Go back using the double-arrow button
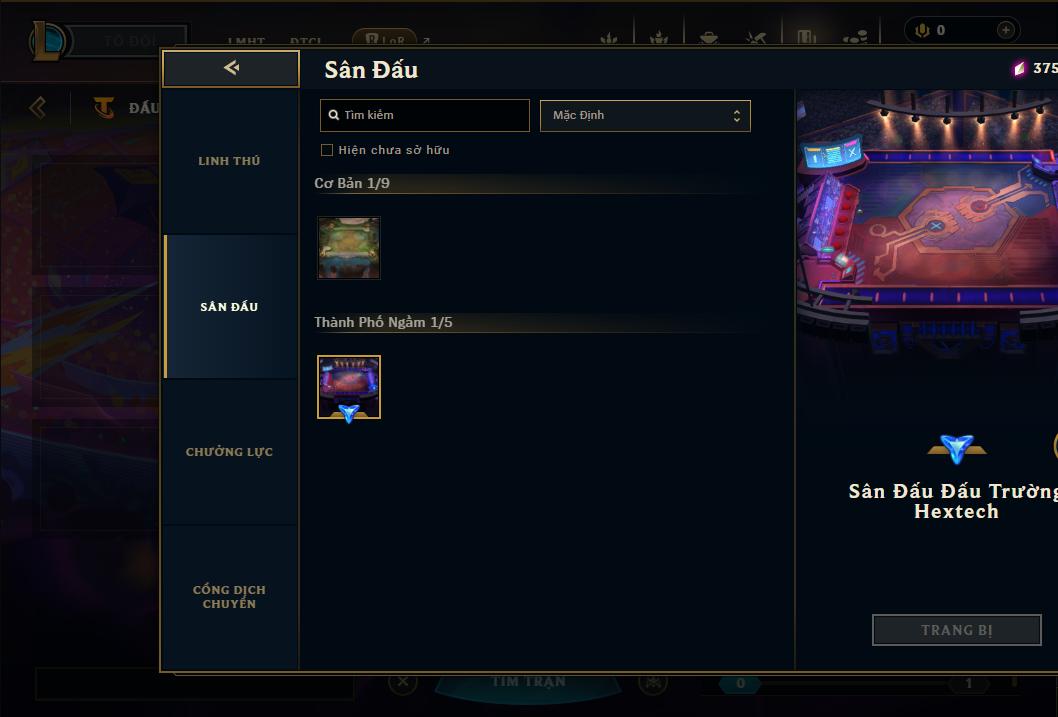This screenshot has width=1058, height=717. click(231, 68)
